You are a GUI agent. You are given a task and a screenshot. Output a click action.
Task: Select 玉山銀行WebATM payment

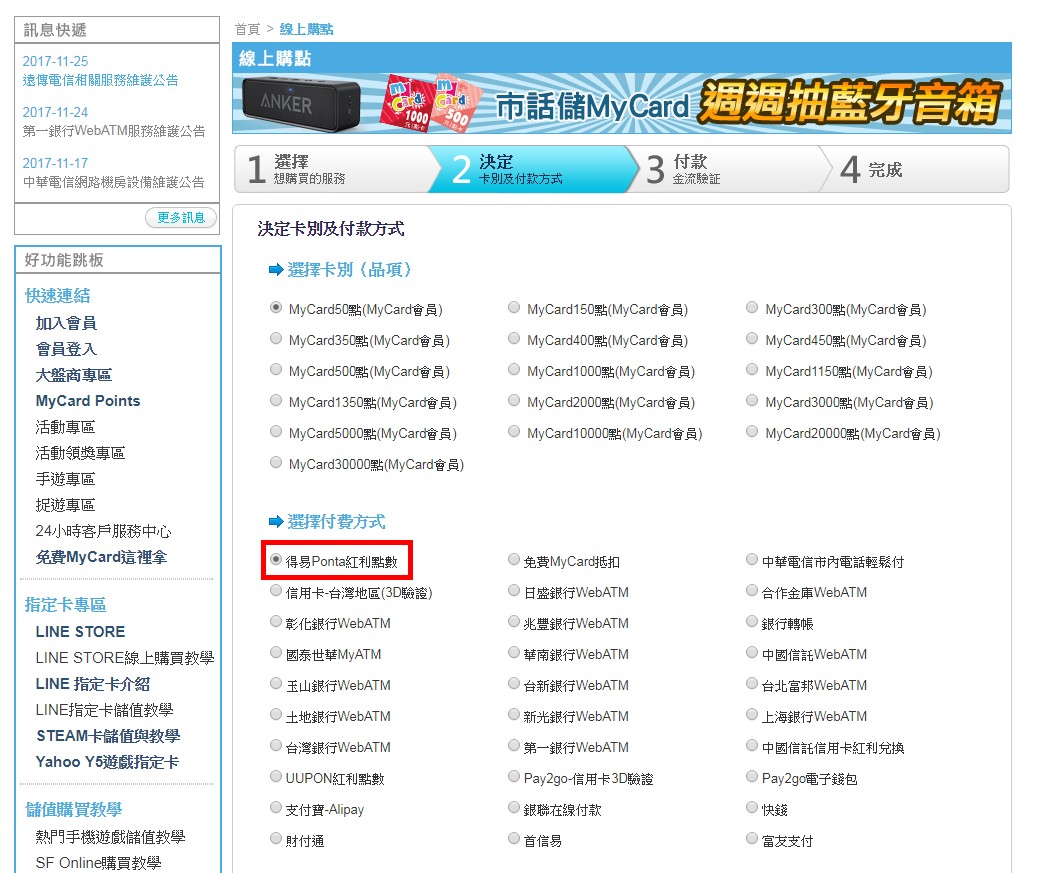(x=276, y=683)
